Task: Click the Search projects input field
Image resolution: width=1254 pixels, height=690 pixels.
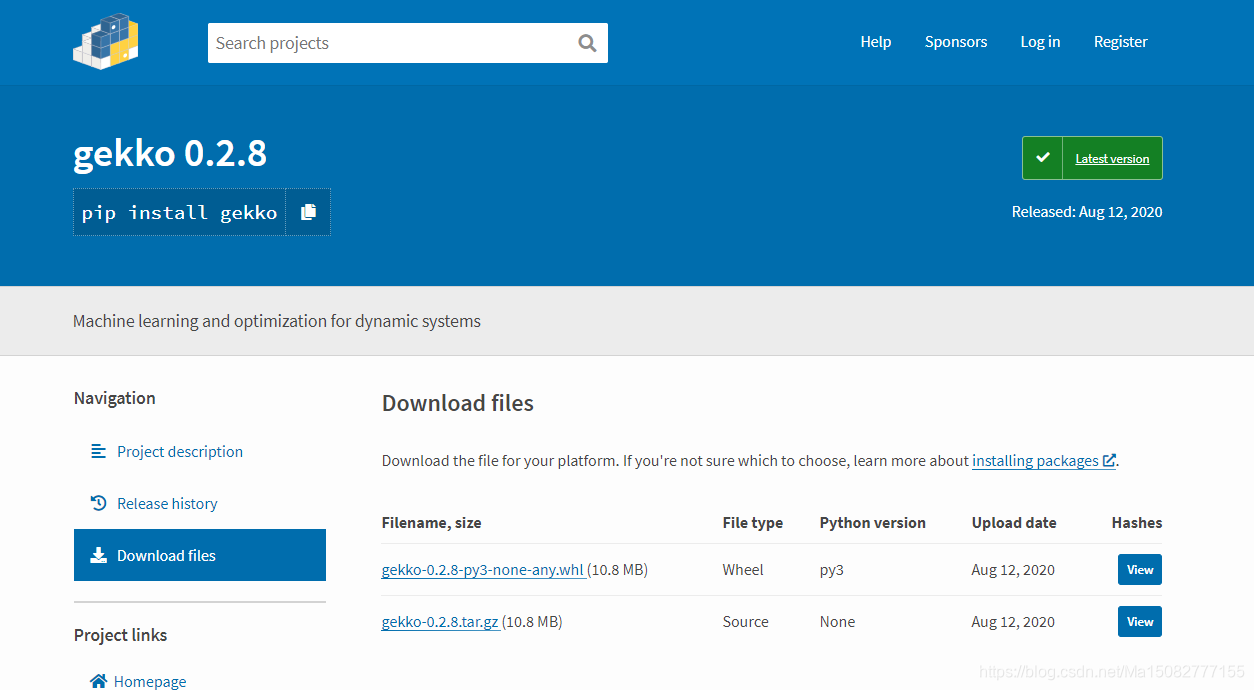Action: click(x=390, y=43)
